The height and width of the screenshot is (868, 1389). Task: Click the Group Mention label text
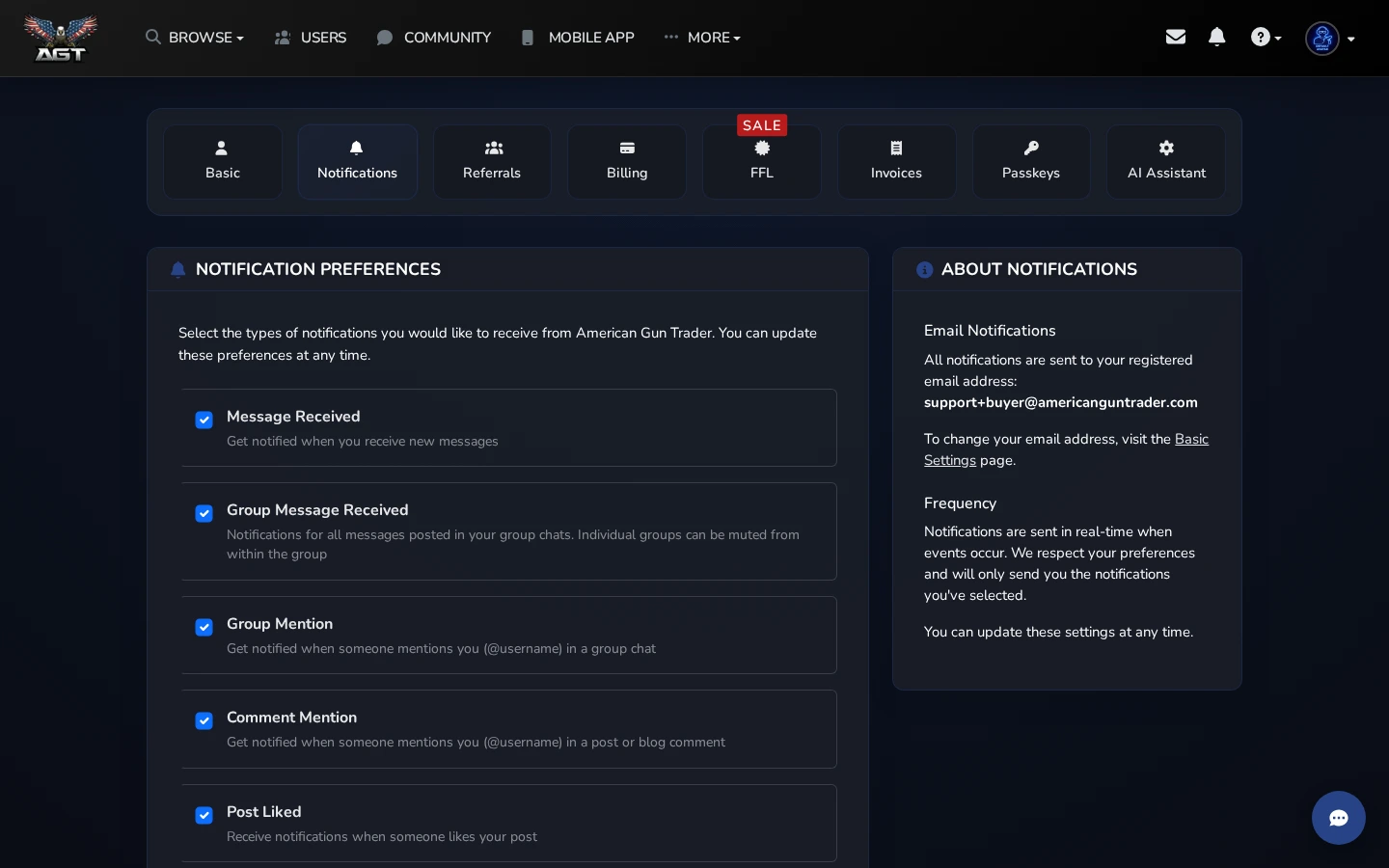pos(280,624)
